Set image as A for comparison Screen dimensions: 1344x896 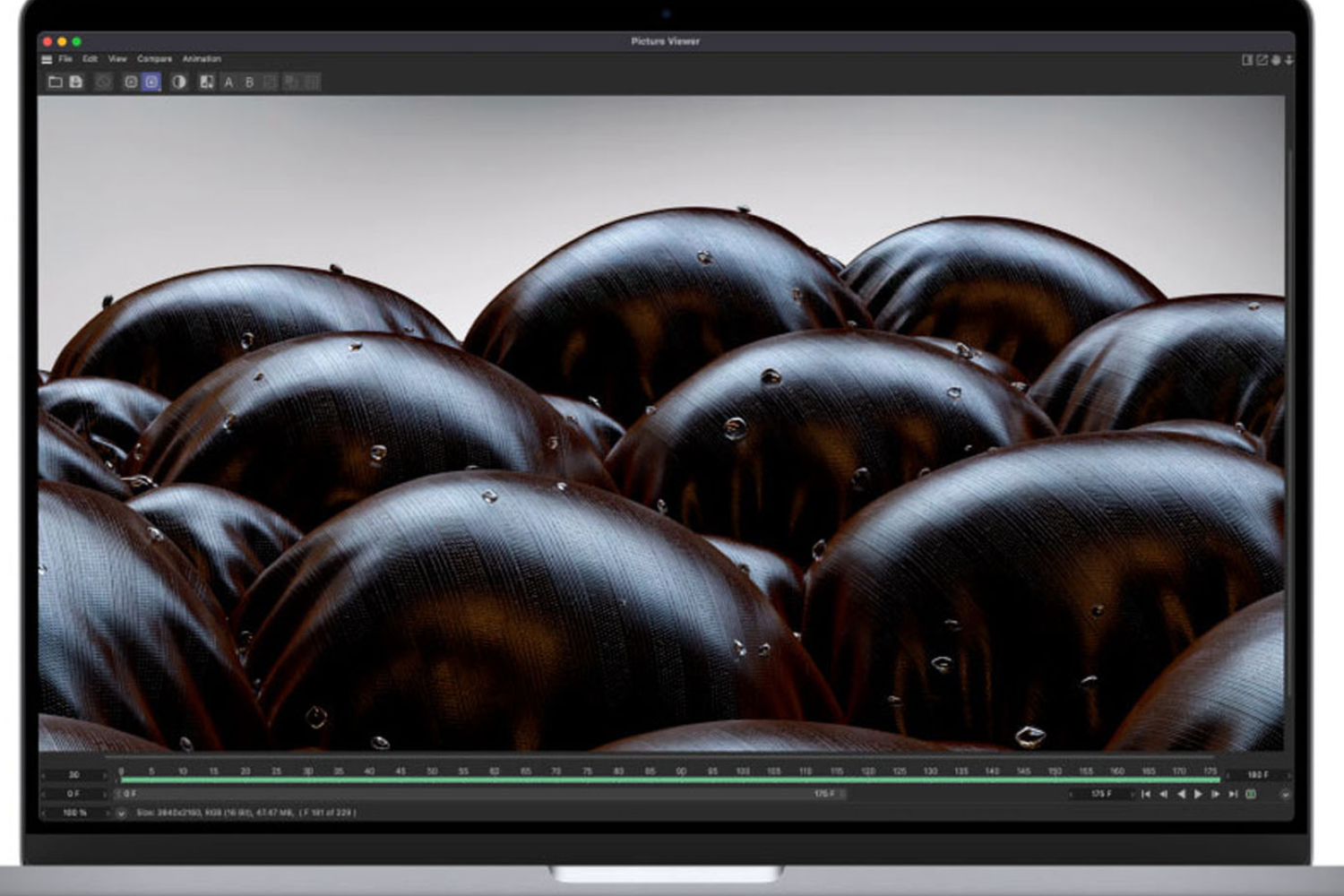tap(228, 82)
